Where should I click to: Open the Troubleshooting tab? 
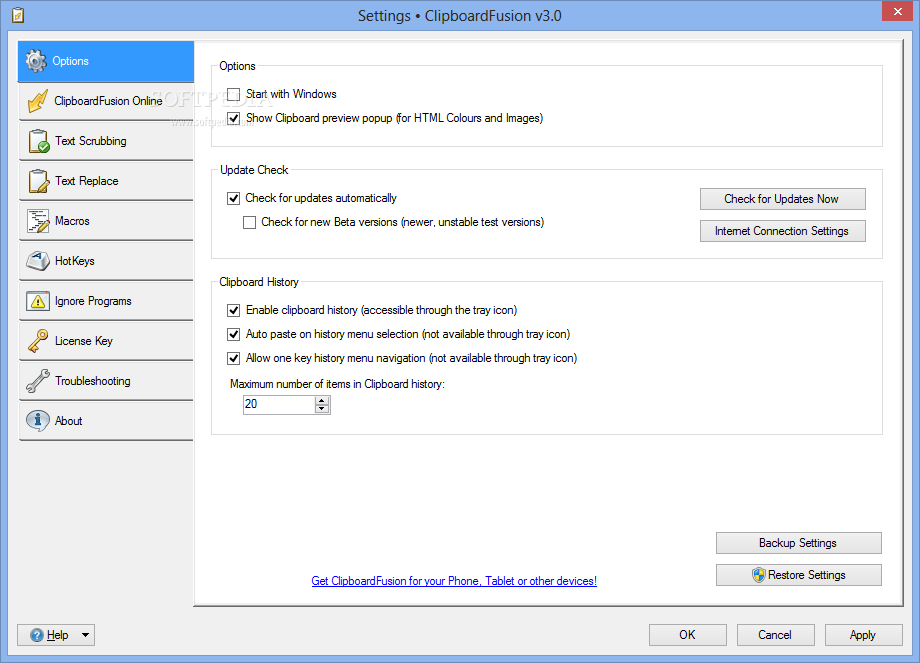click(x=106, y=381)
